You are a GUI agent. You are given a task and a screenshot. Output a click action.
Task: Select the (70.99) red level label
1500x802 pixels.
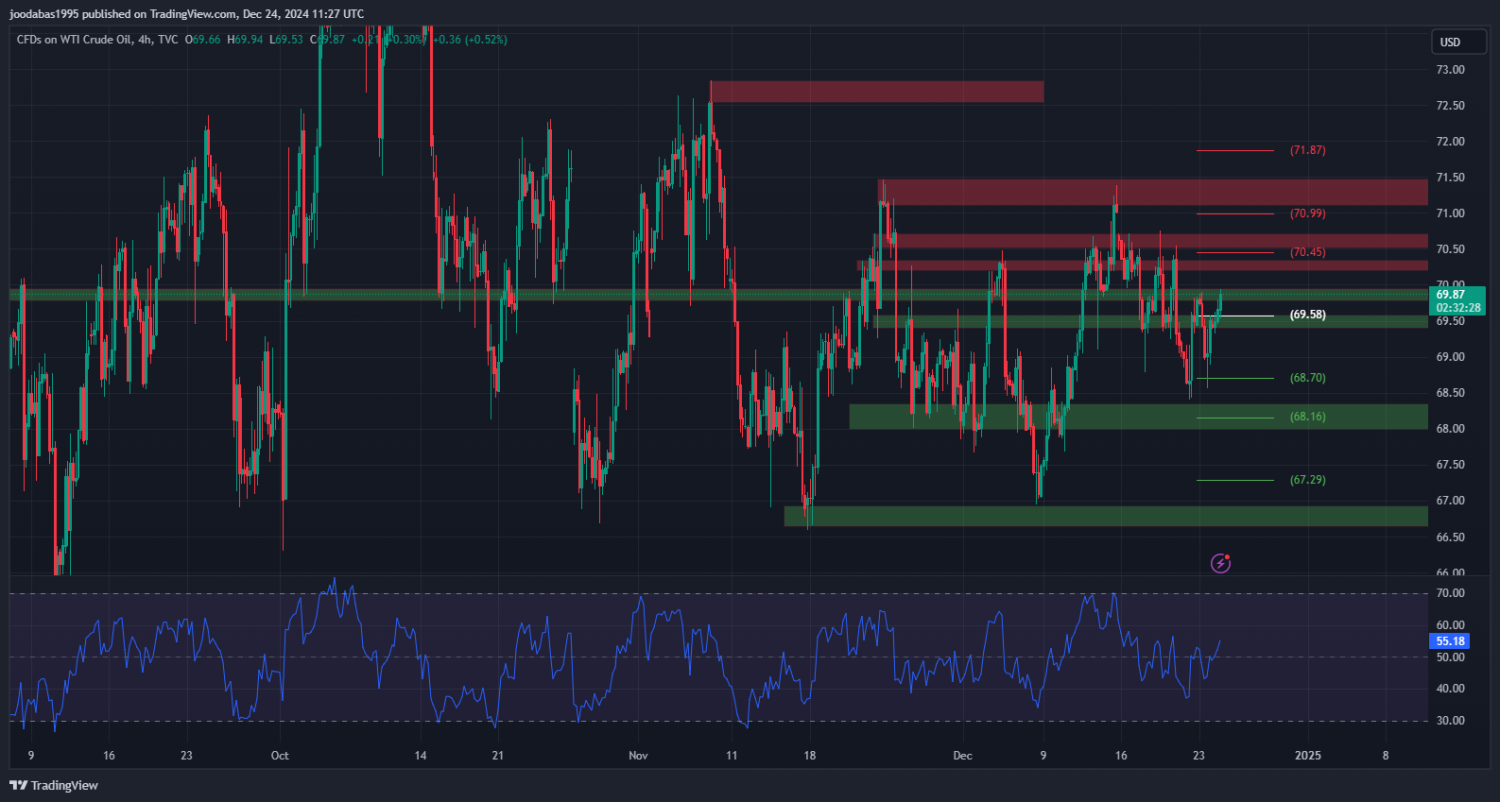point(1307,213)
